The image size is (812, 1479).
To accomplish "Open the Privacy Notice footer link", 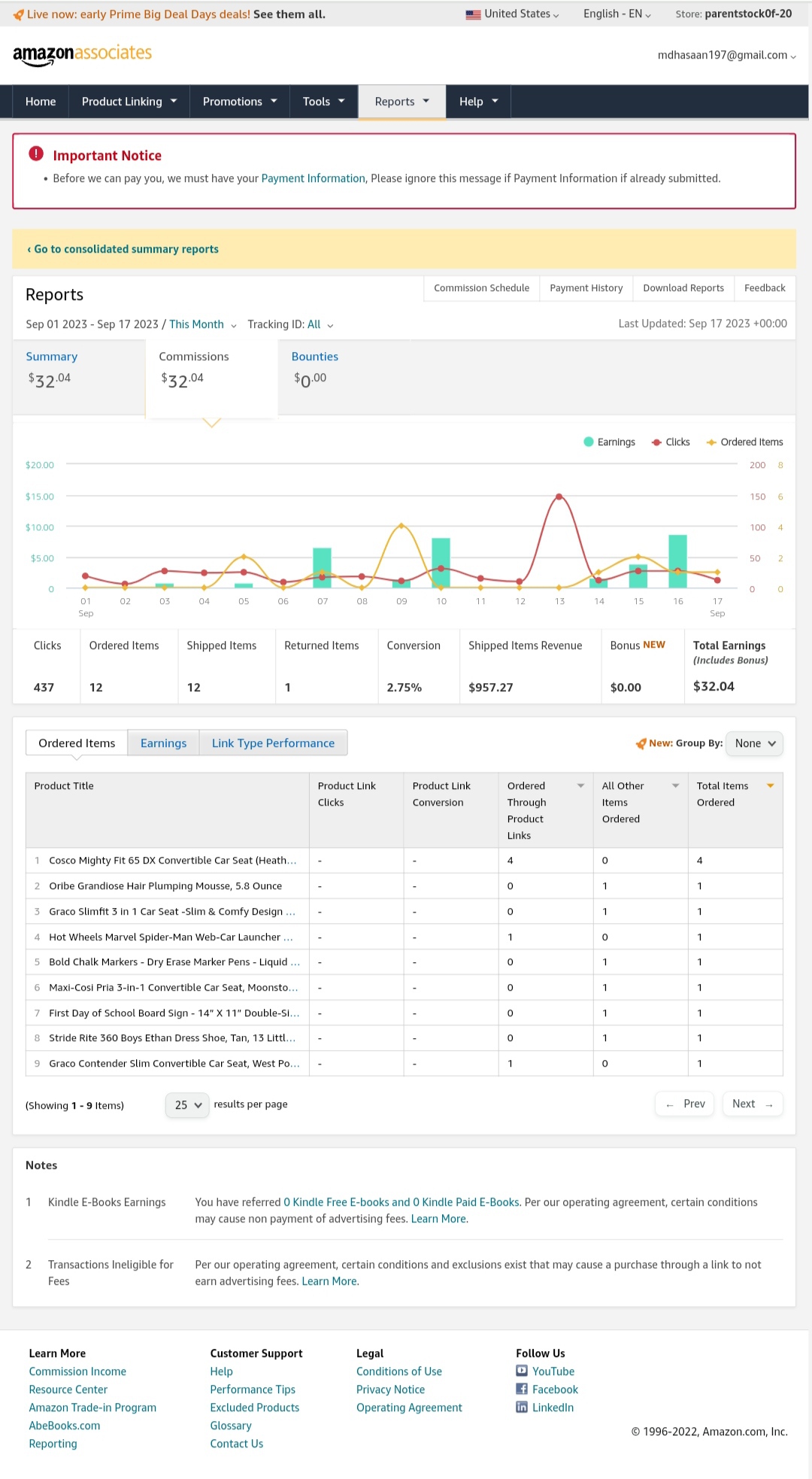I will pos(391,1389).
